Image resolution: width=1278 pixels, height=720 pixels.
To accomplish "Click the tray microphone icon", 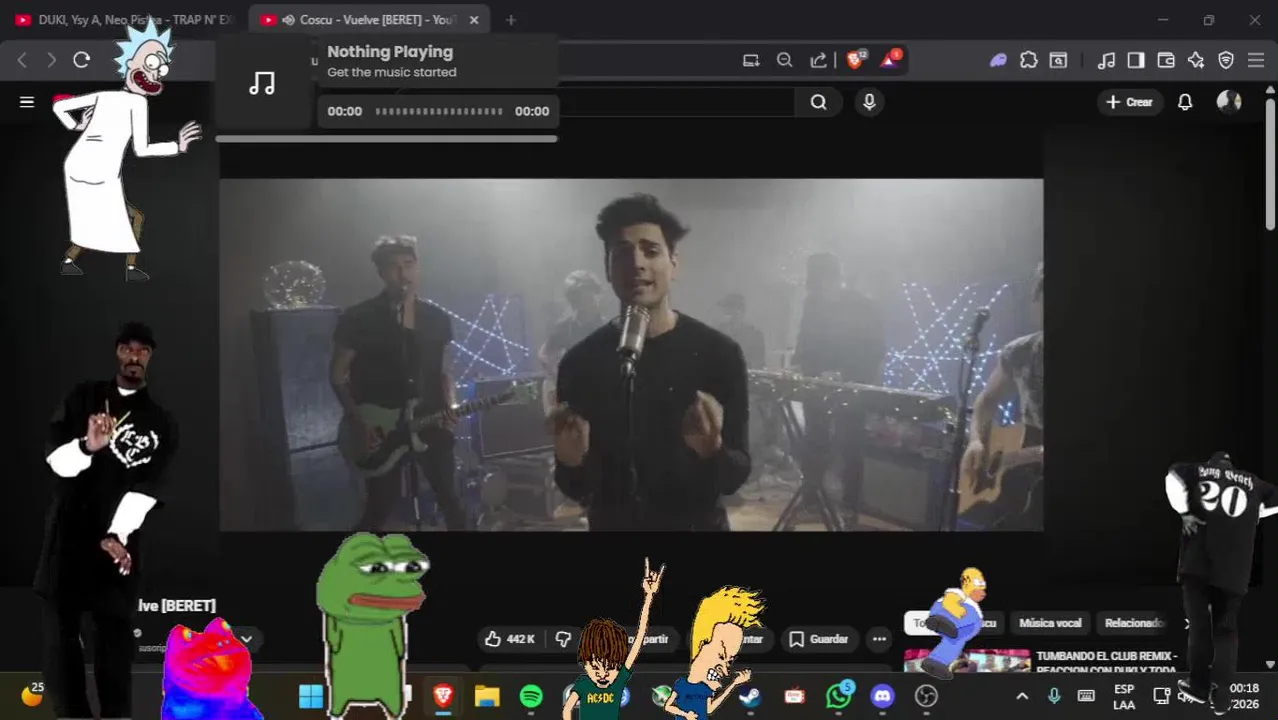I will 1054,696.
